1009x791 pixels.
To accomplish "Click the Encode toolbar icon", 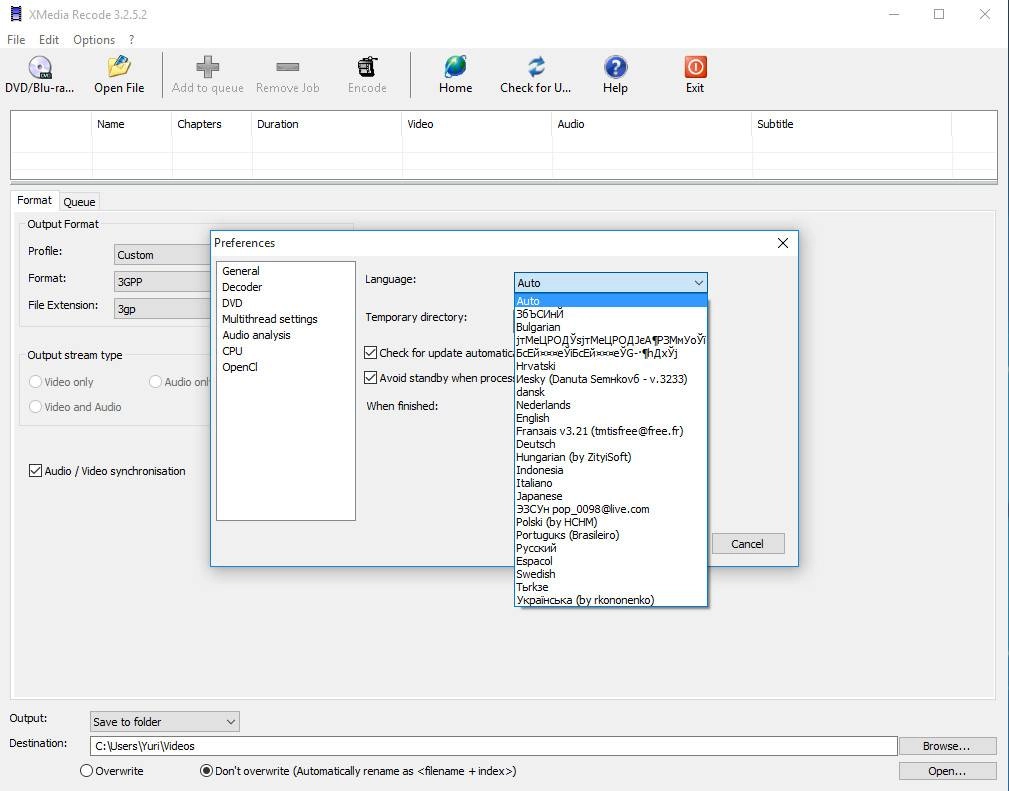I will pyautogui.click(x=367, y=68).
